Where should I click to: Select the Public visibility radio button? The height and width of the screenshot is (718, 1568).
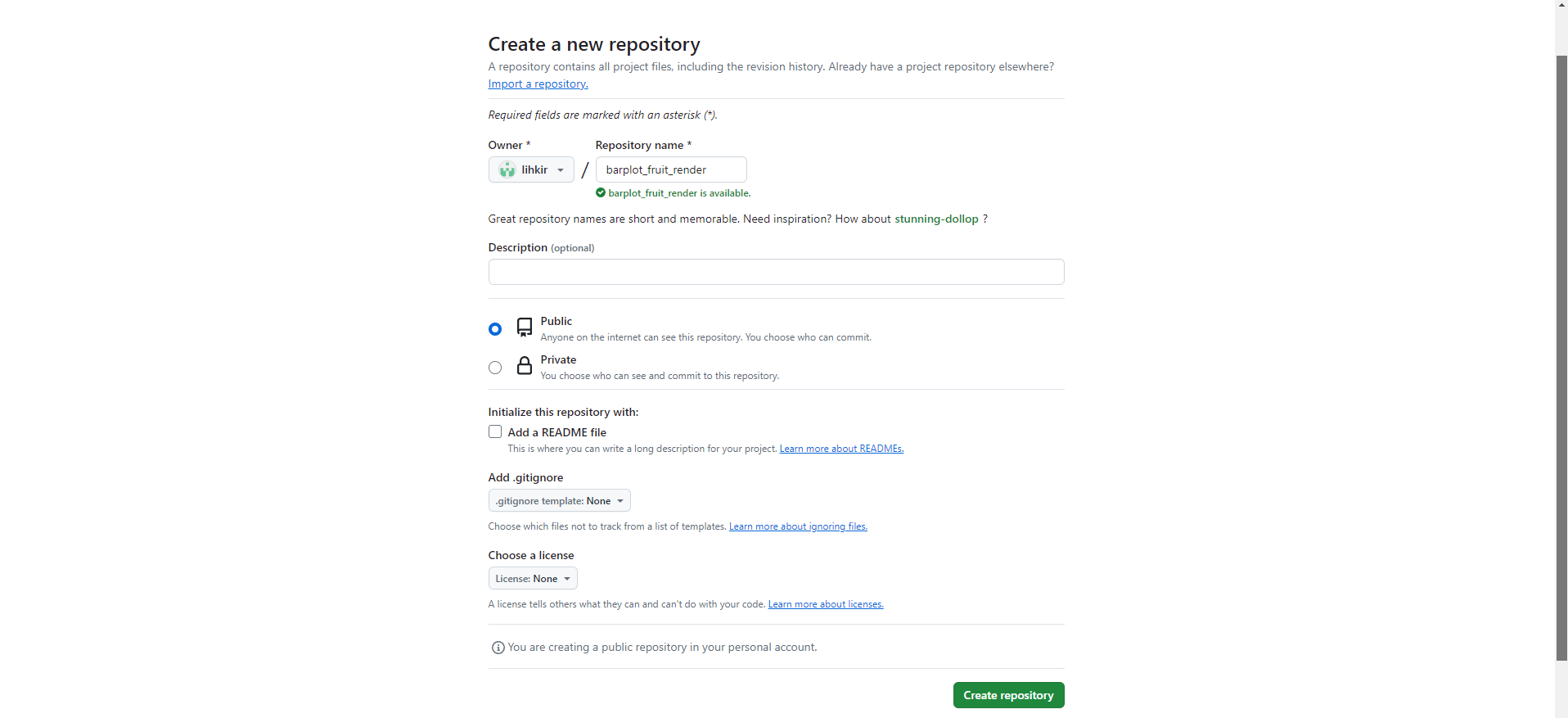coord(495,329)
